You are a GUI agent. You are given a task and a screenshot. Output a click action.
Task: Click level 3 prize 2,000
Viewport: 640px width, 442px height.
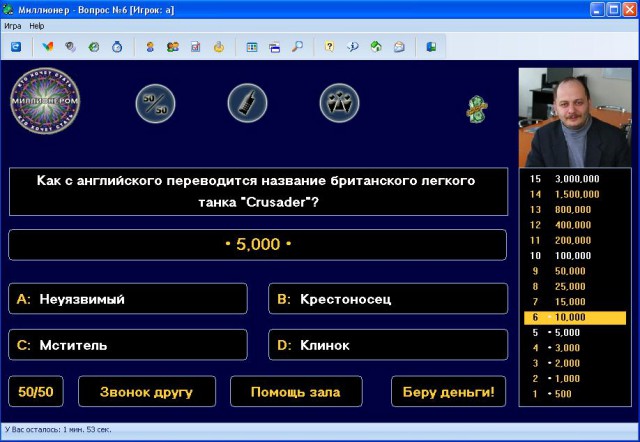(x=556, y=363)
